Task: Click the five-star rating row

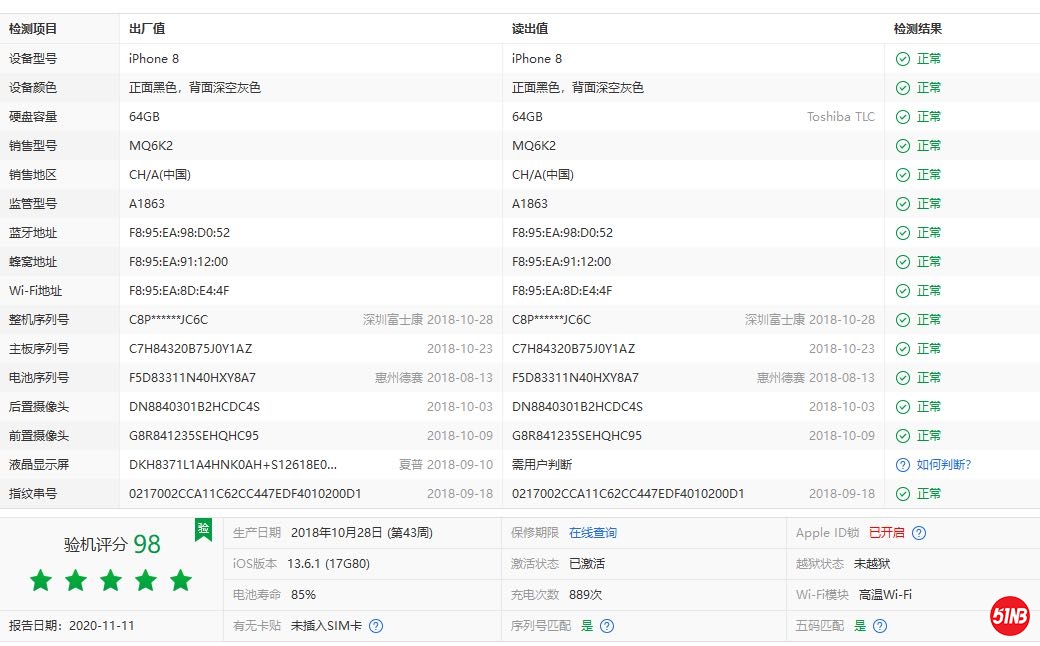Action: [x=111, y=580]
